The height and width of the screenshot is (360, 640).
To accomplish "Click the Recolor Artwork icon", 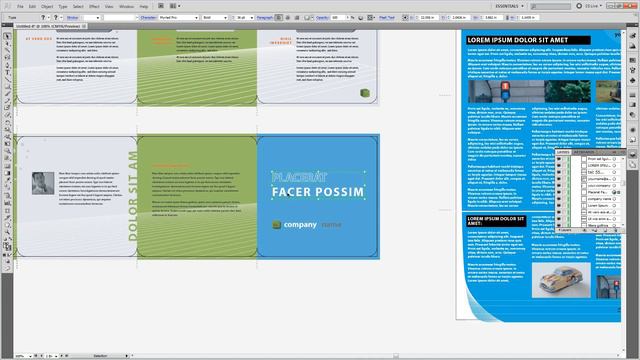I will click(x=361, y=18).
